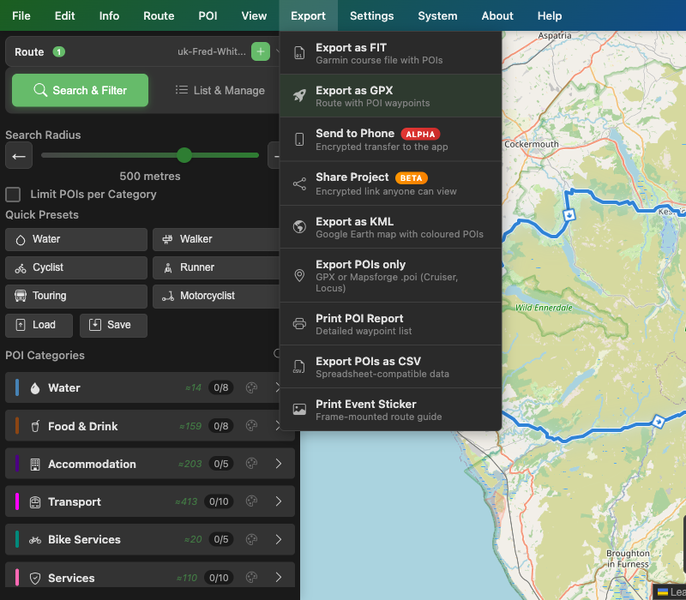The height and width of the screenshot is (600, 686).
Task: Choose Export POIs as CSV
Action: (390, 367)
